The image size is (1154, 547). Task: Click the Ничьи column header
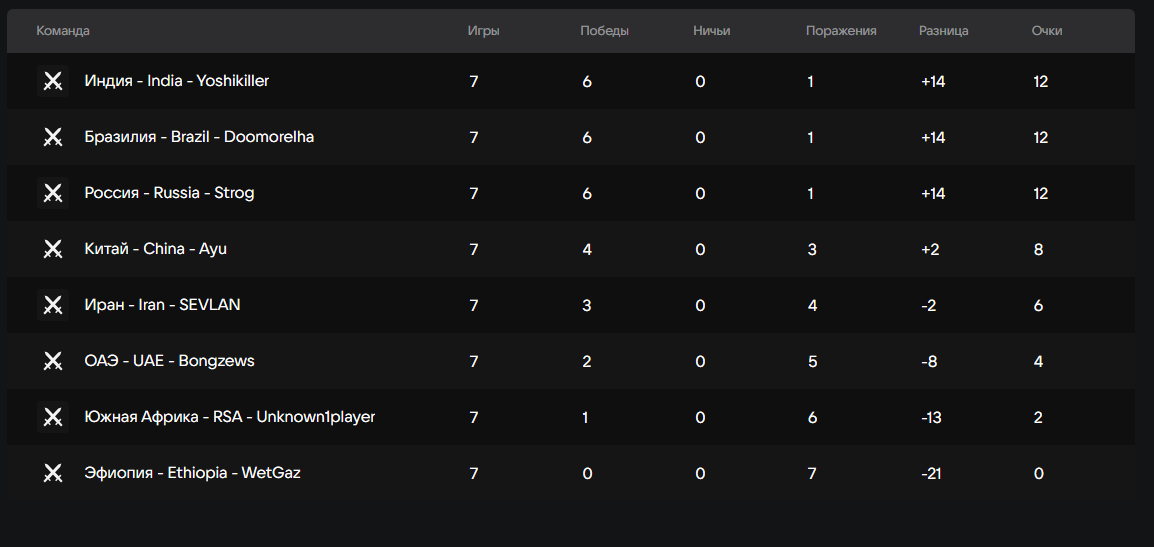pos(712,31)
